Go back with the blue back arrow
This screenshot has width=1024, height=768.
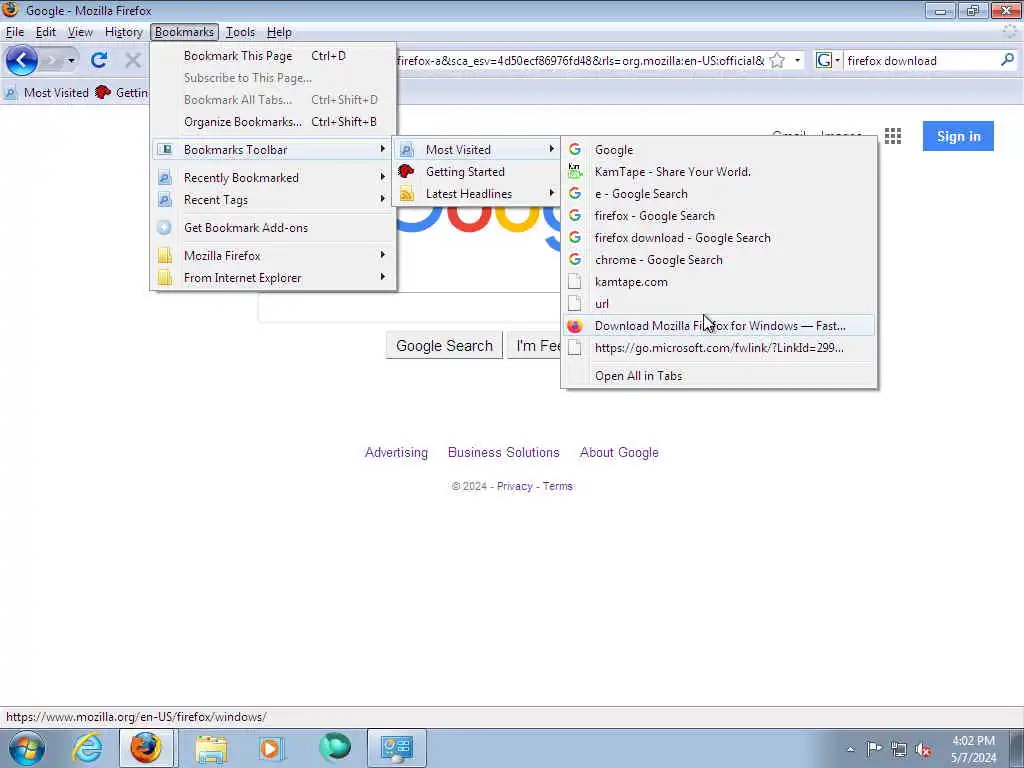click(22, 61)
